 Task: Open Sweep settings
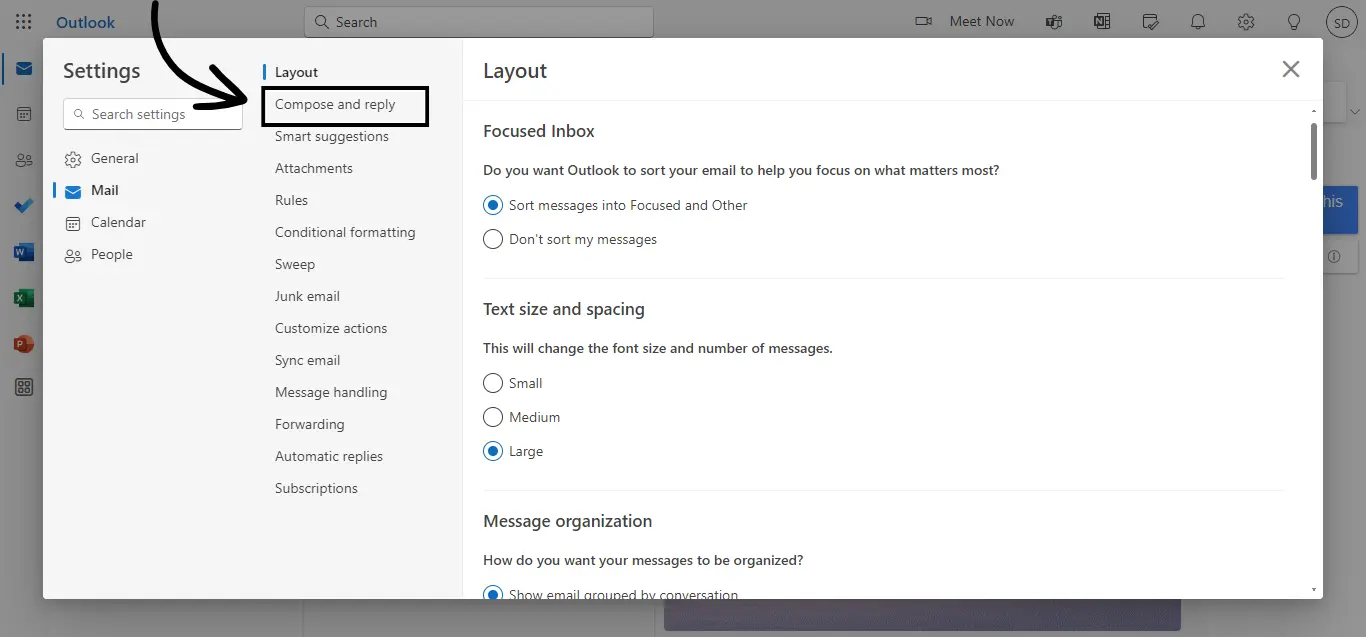pos(295,264)
